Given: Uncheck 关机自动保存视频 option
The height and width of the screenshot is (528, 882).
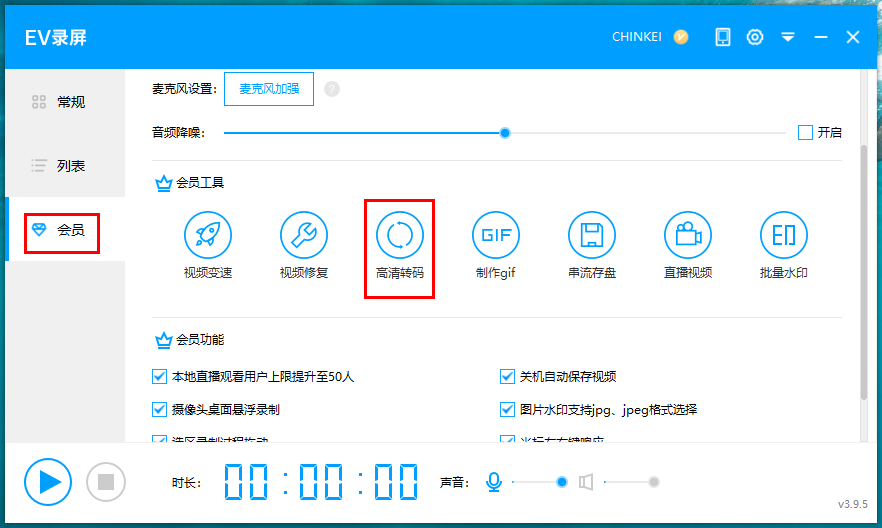Looking at the screenshot, I should point(508,377).
